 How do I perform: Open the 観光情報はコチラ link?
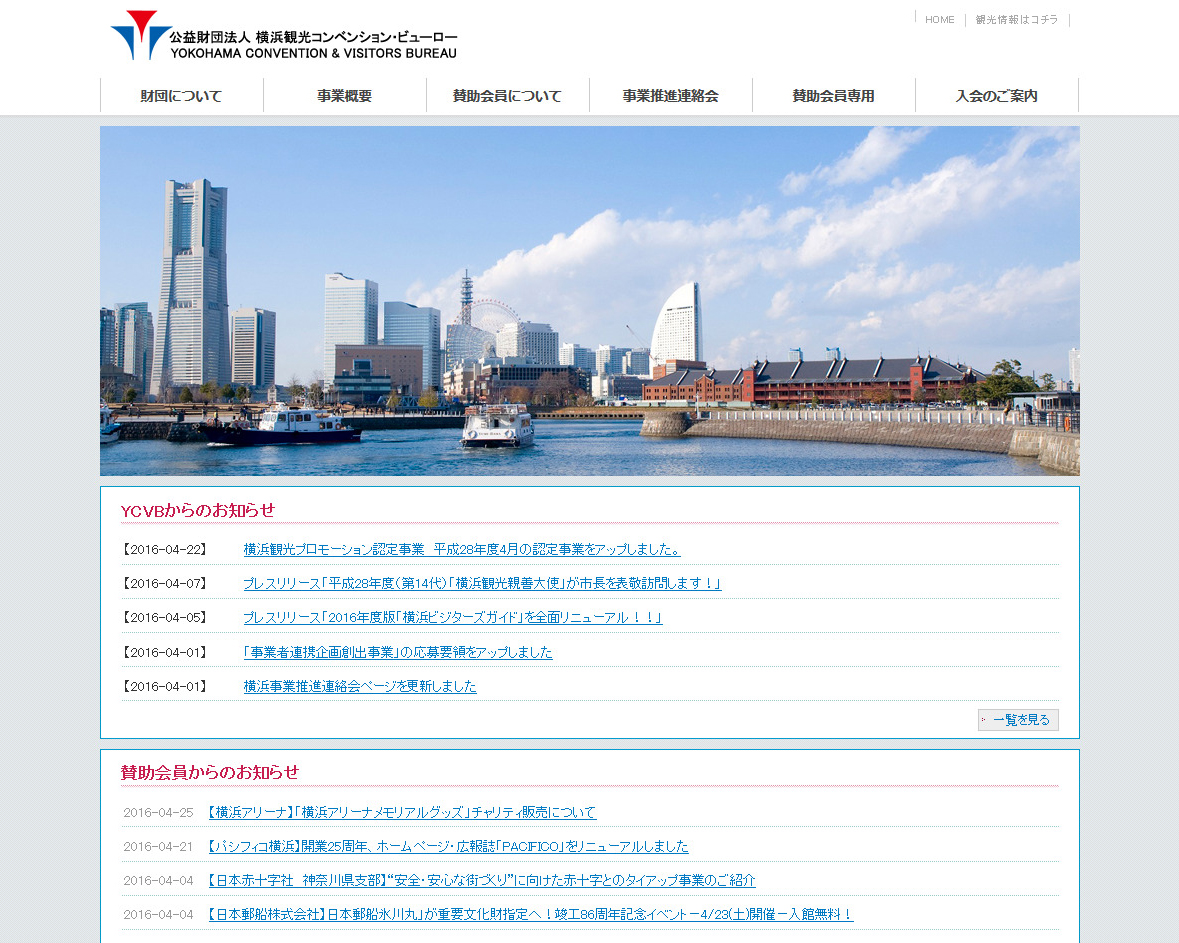[x=1017, y=20]
